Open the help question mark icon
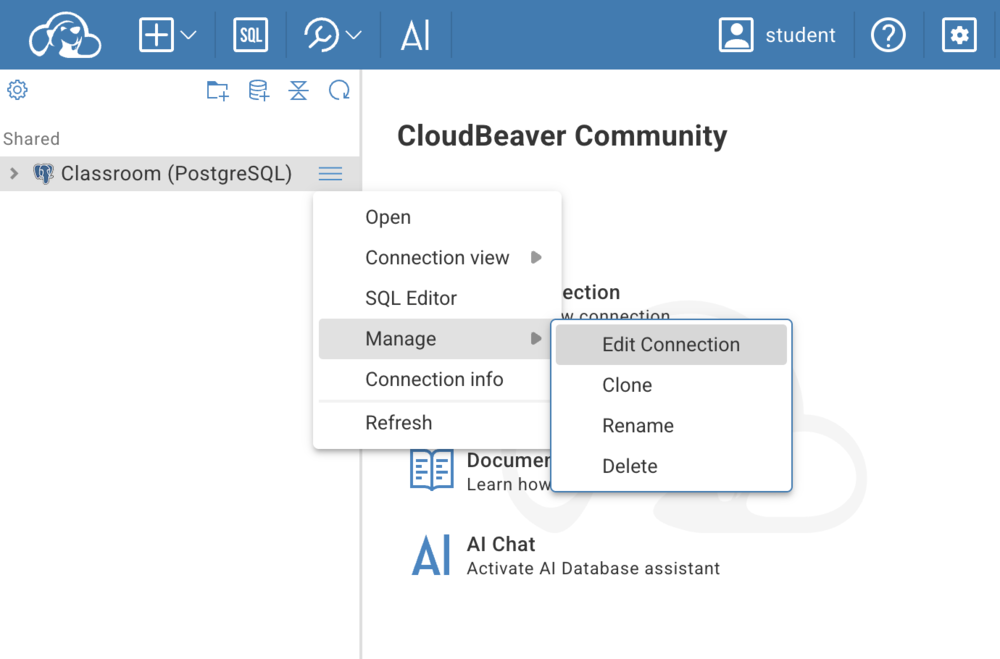Image resolution: width=1000 pixels, height=659 pixels. click(888, 35)
